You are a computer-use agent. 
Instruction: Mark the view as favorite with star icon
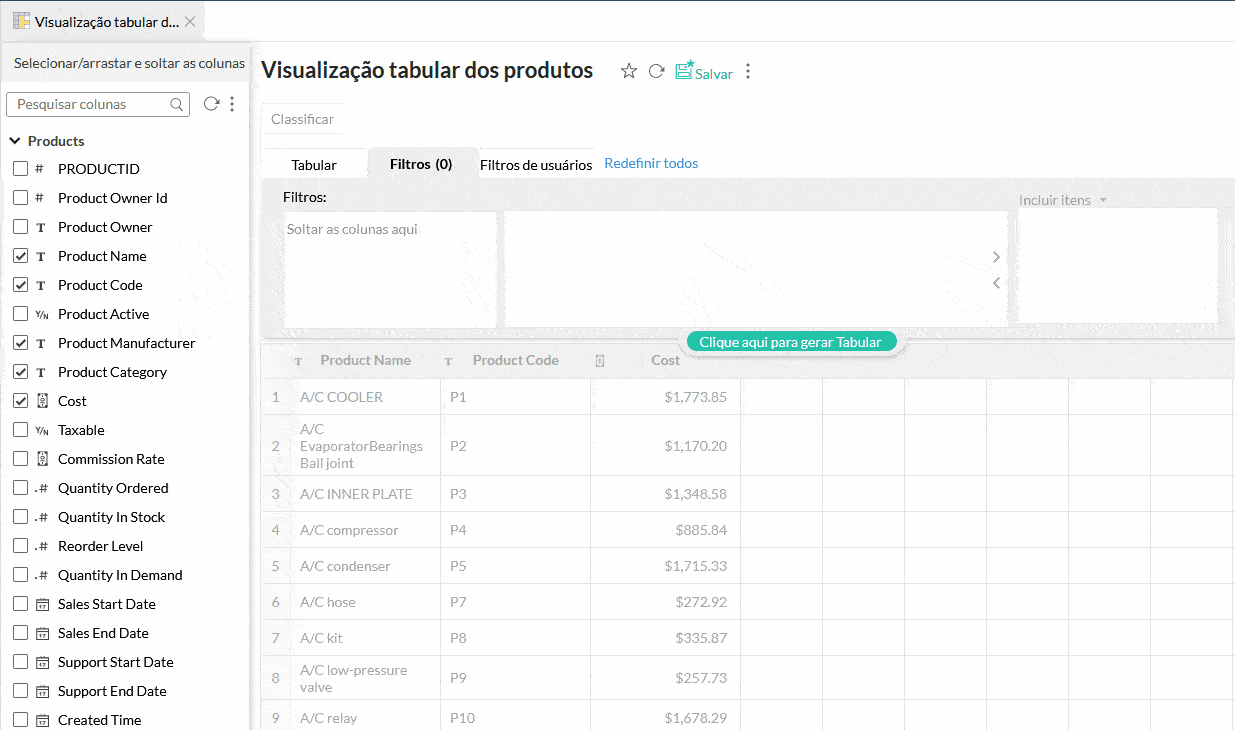coord(629,71)
